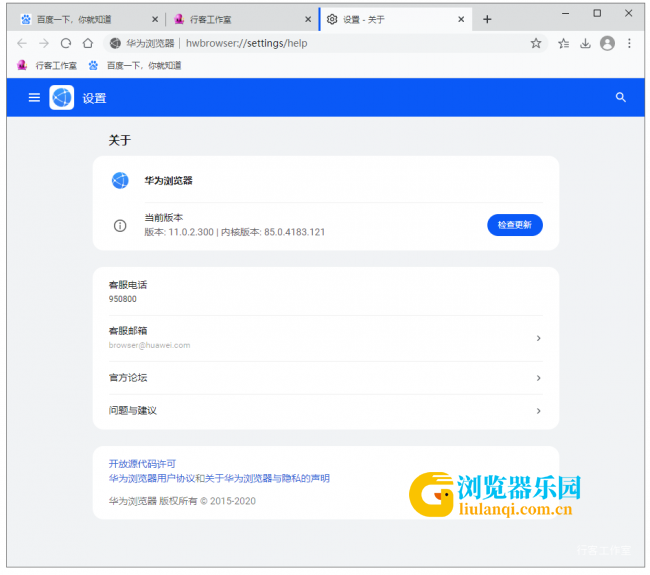
Task: Open the user account avatar
Action: [x=607, y=44]
